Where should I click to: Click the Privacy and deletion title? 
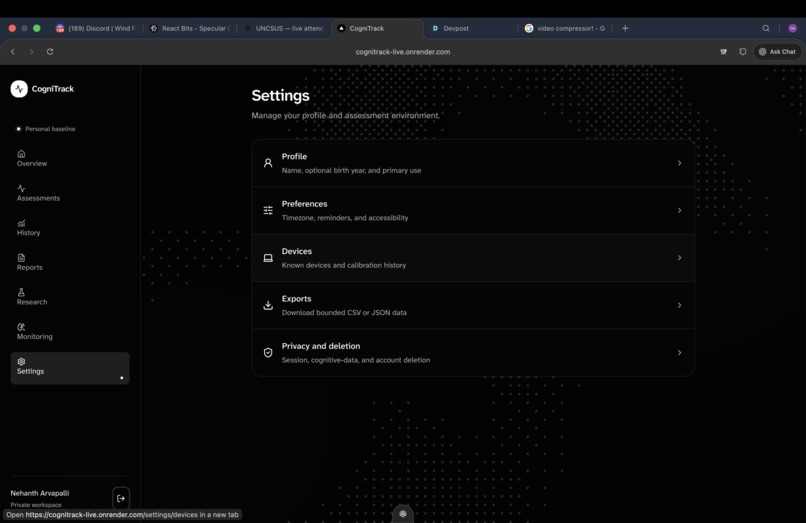coord(321,346)
